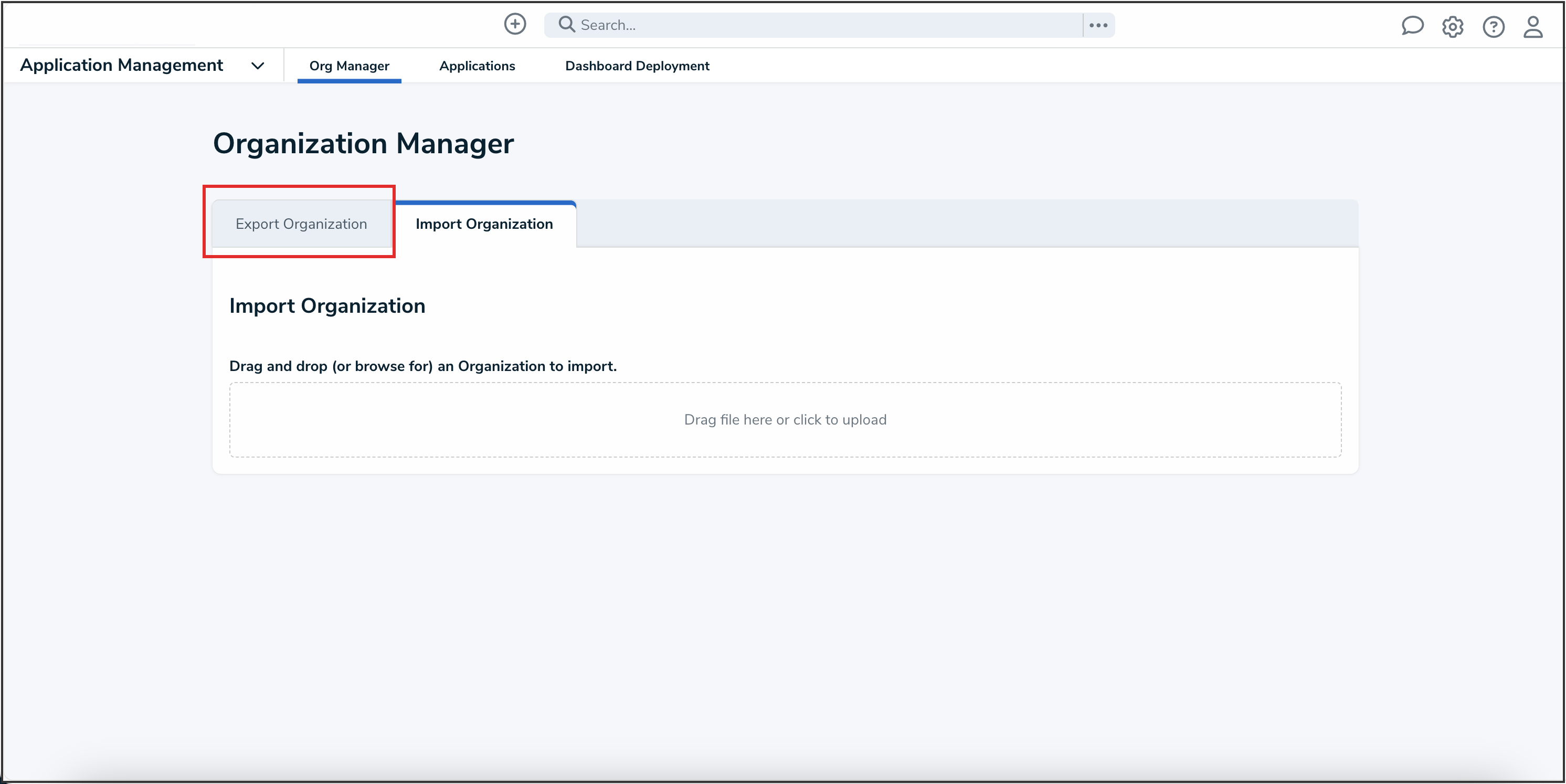Screen dimensions: 1566x784
Task: Click the Import Organization section heading
Action: 326,306
